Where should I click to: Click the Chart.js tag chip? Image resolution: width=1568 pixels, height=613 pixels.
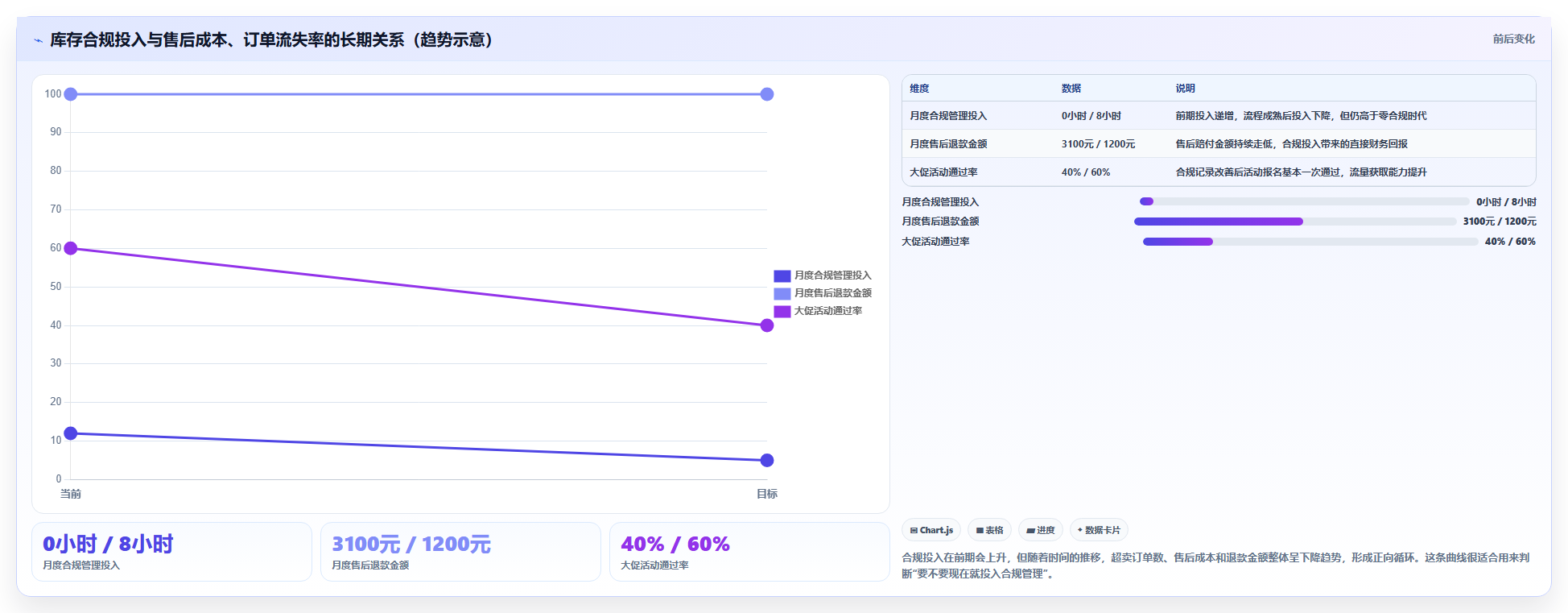931,530
